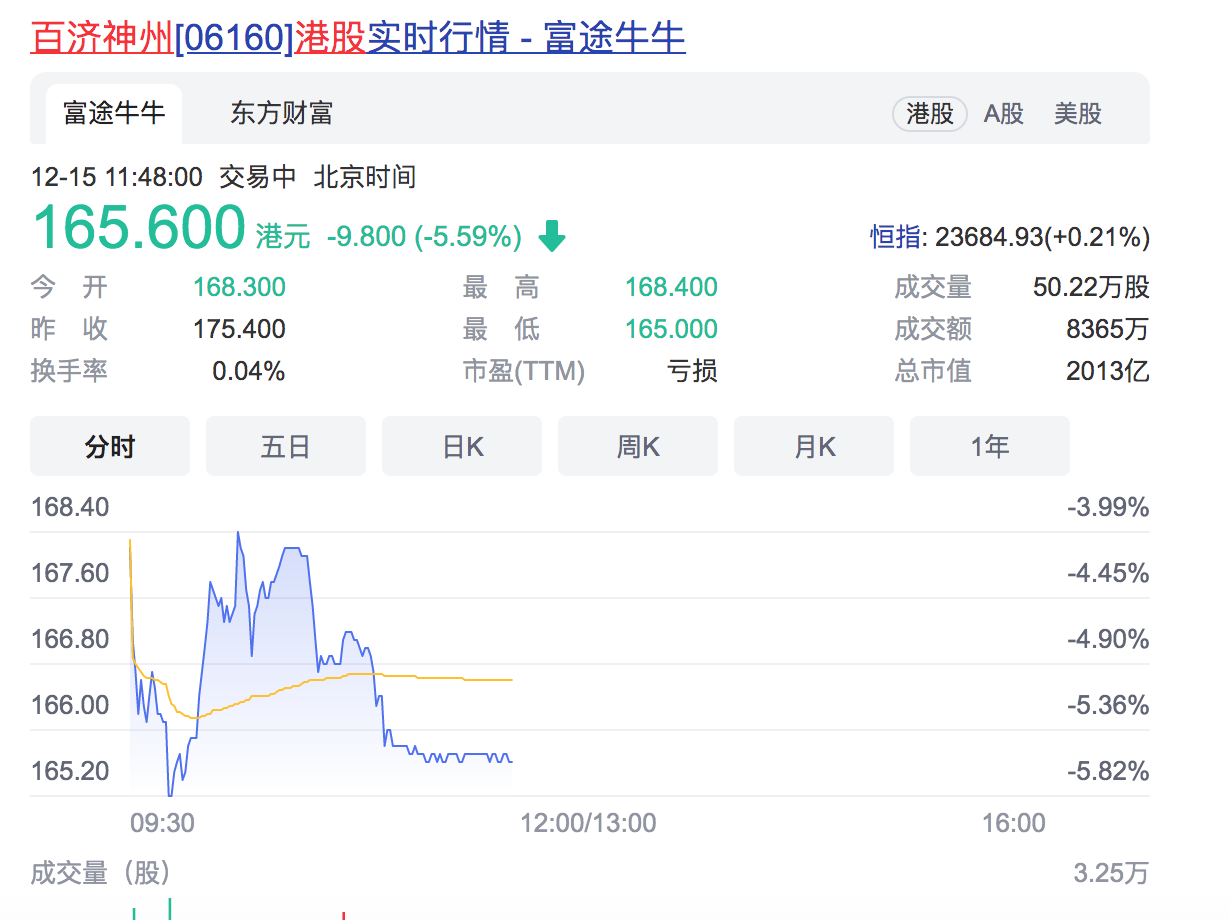This screenshot has height=920, width=1230.
Task: Show the 分时 intraday chart
Action: point(110,446)
